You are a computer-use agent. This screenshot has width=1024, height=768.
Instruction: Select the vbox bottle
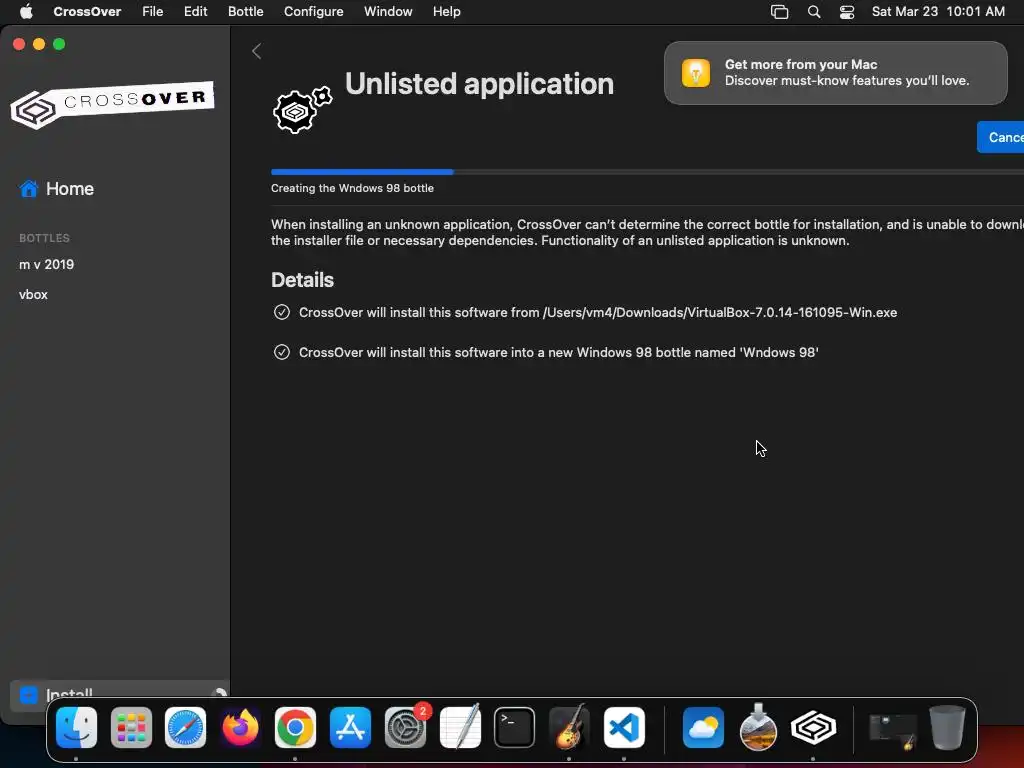(33, 295)
